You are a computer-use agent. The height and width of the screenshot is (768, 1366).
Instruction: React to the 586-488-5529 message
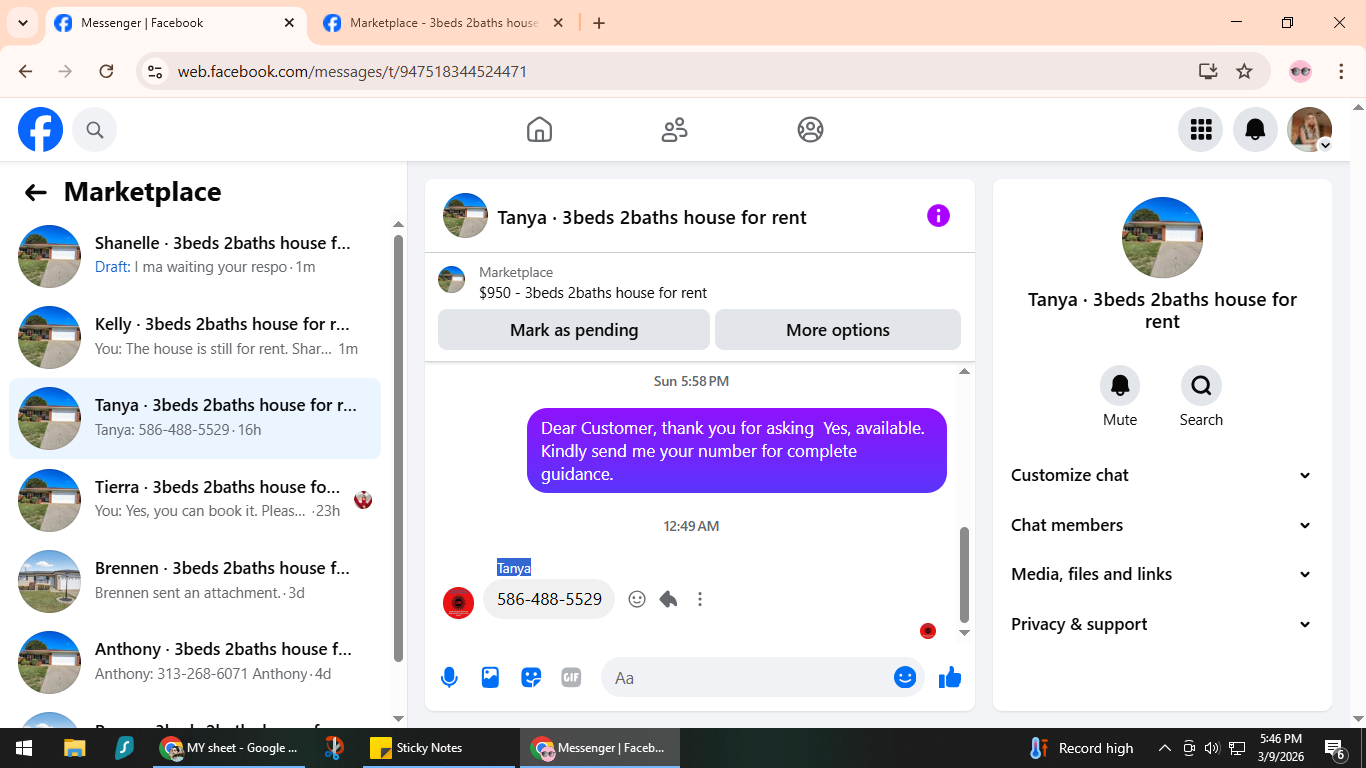[637, 599]
